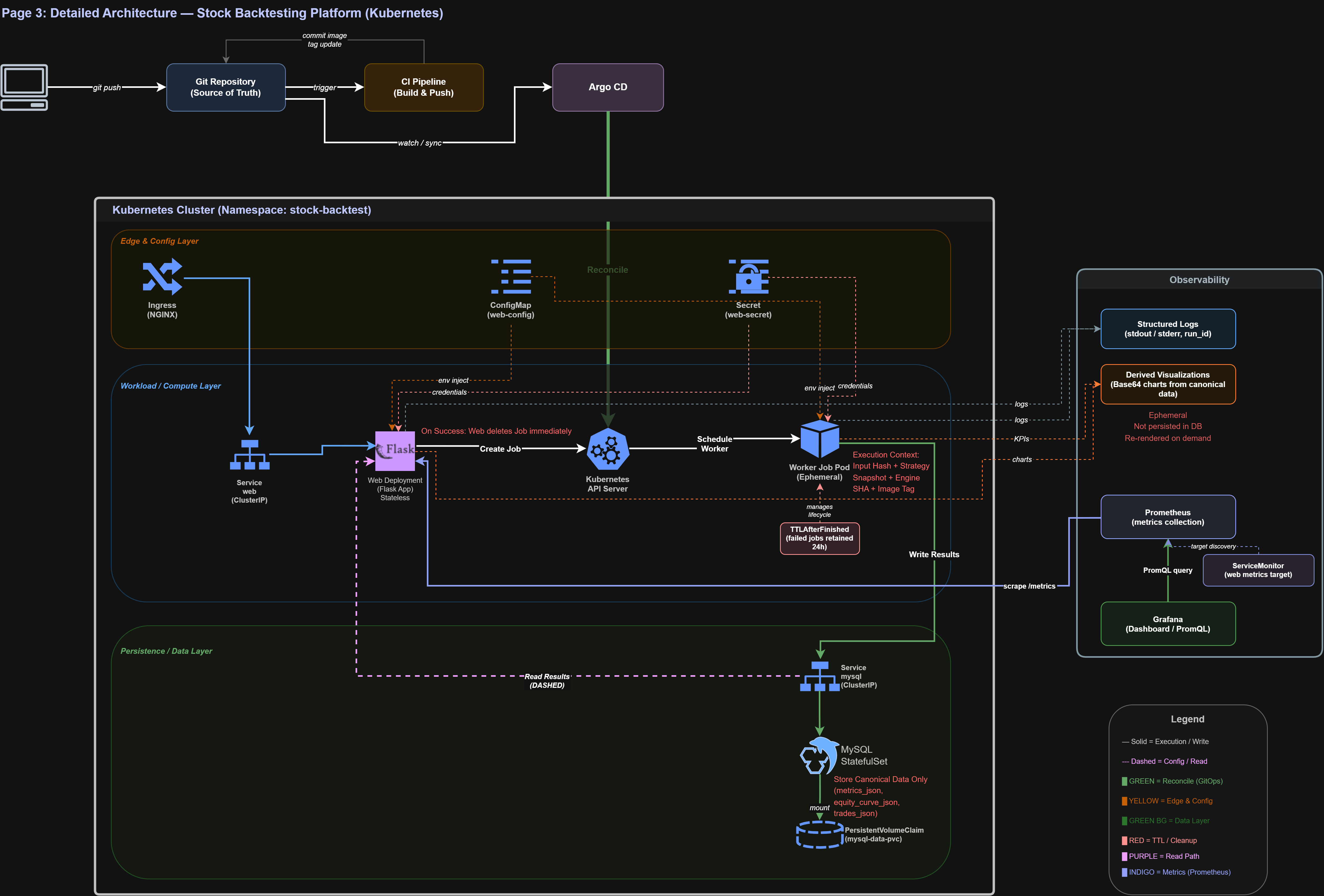Image resolution: width=1324 pixels, height=896 pixels.
Task: Click the Kubernetes API Server gear icon
Action: [608, 449]
